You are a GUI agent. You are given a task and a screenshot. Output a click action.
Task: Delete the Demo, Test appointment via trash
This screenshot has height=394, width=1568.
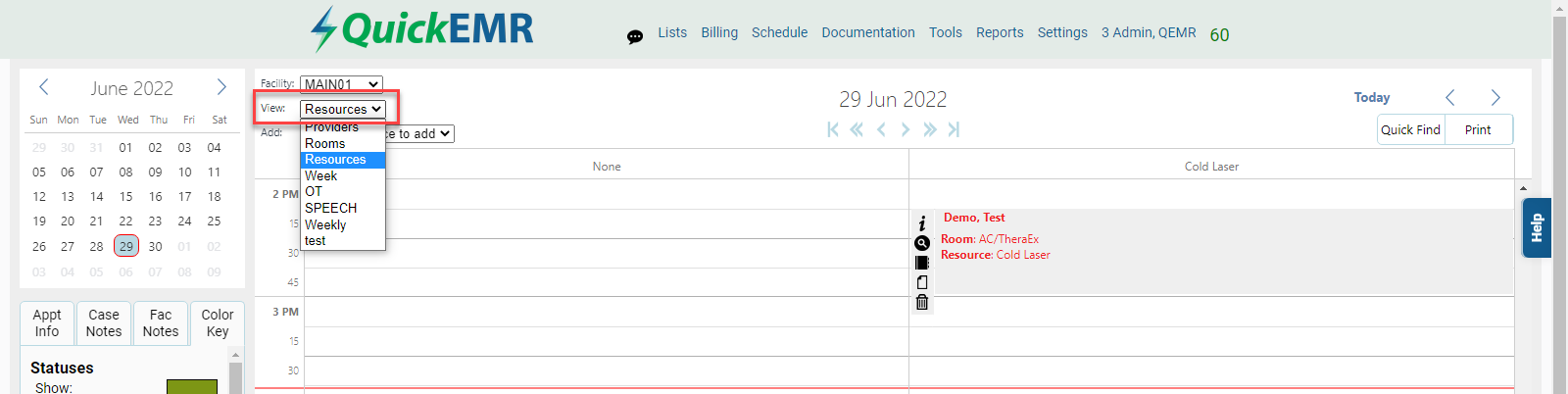922,302
